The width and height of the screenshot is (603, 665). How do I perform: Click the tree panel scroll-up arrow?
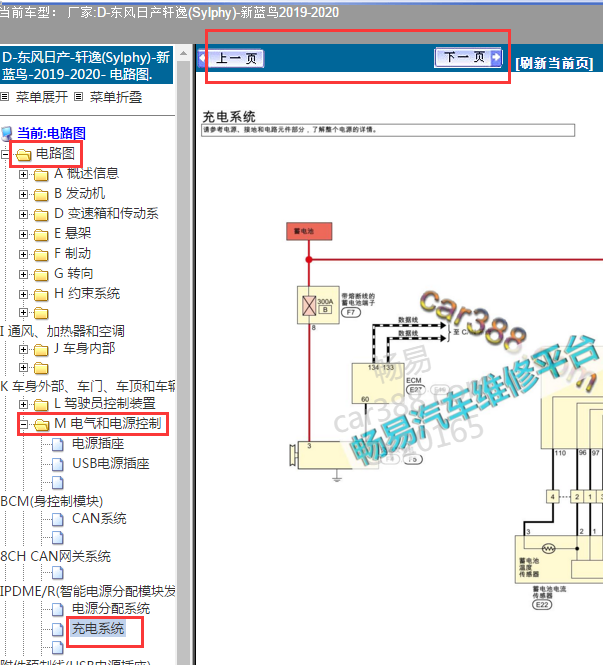click(184, 53)
